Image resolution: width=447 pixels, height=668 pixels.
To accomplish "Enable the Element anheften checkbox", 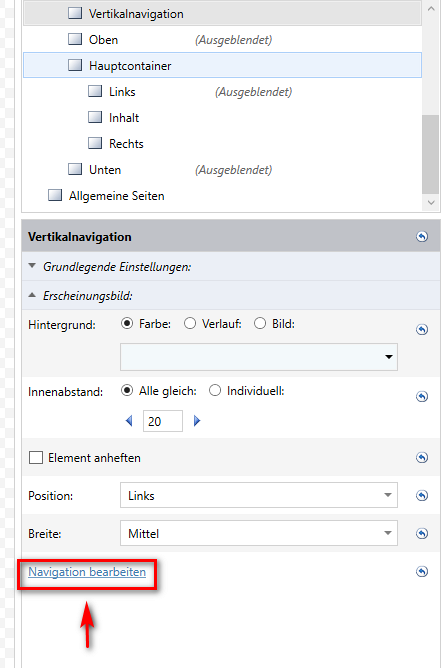I will pos(36,458).
